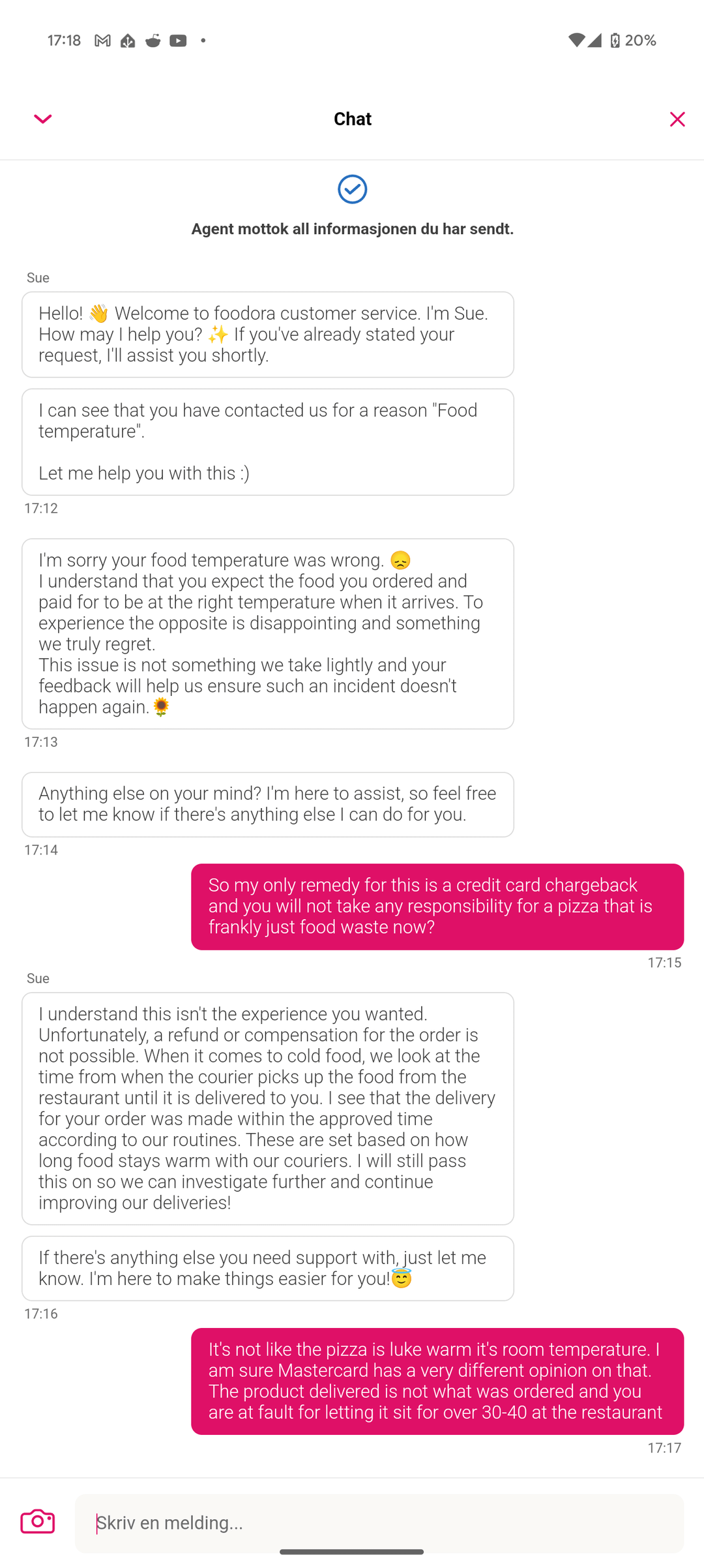The height and width of the screenshot is (1568, 704).
Task: Tap the 'Chat' title in header
Action: tap(353, 119)
